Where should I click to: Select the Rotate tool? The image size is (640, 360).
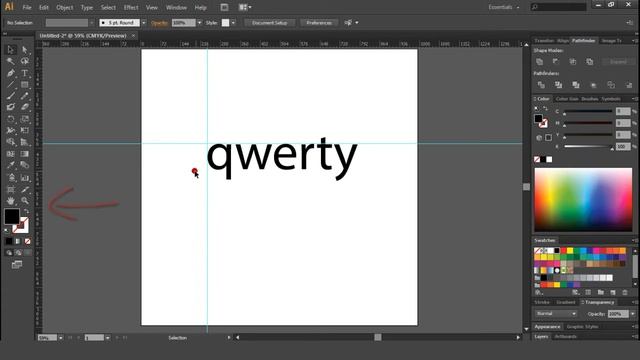pos(11,119)
